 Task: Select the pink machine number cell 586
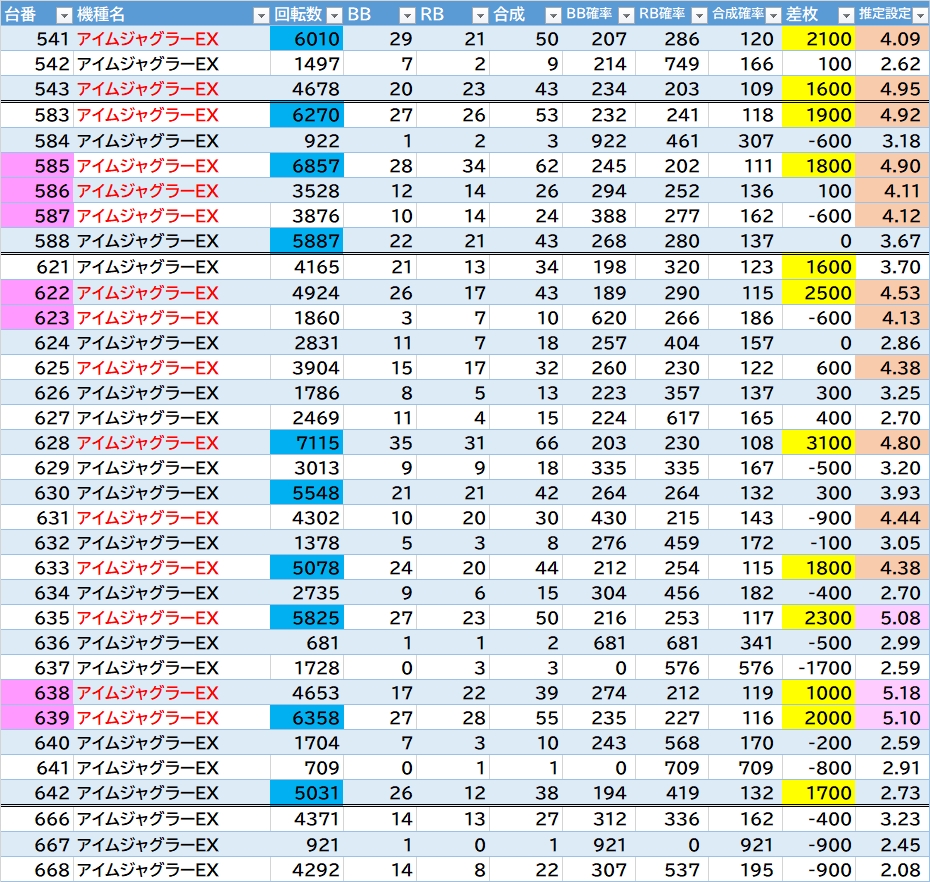(37, 190)
